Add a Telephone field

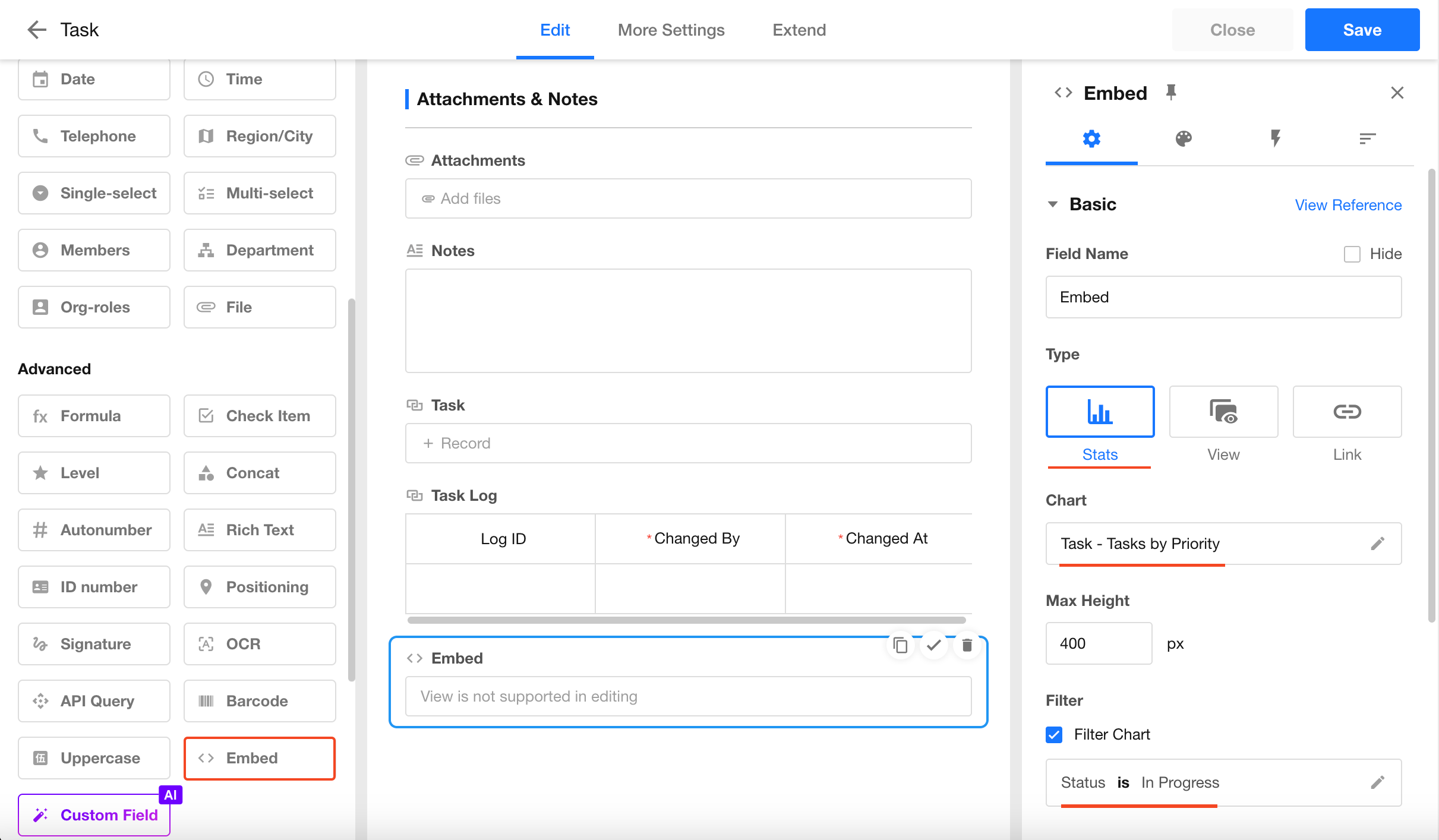pyautogui.click(x=94, y=136)
